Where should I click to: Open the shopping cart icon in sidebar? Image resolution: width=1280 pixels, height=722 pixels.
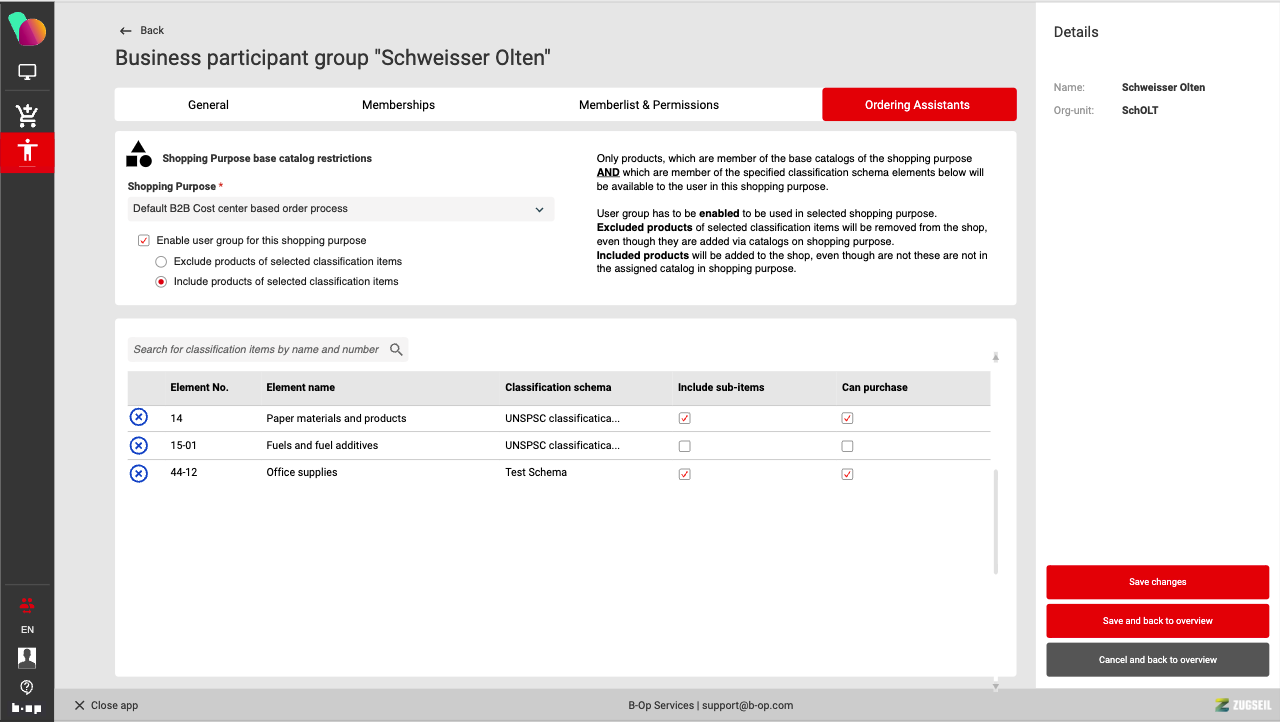click(27, 115)
